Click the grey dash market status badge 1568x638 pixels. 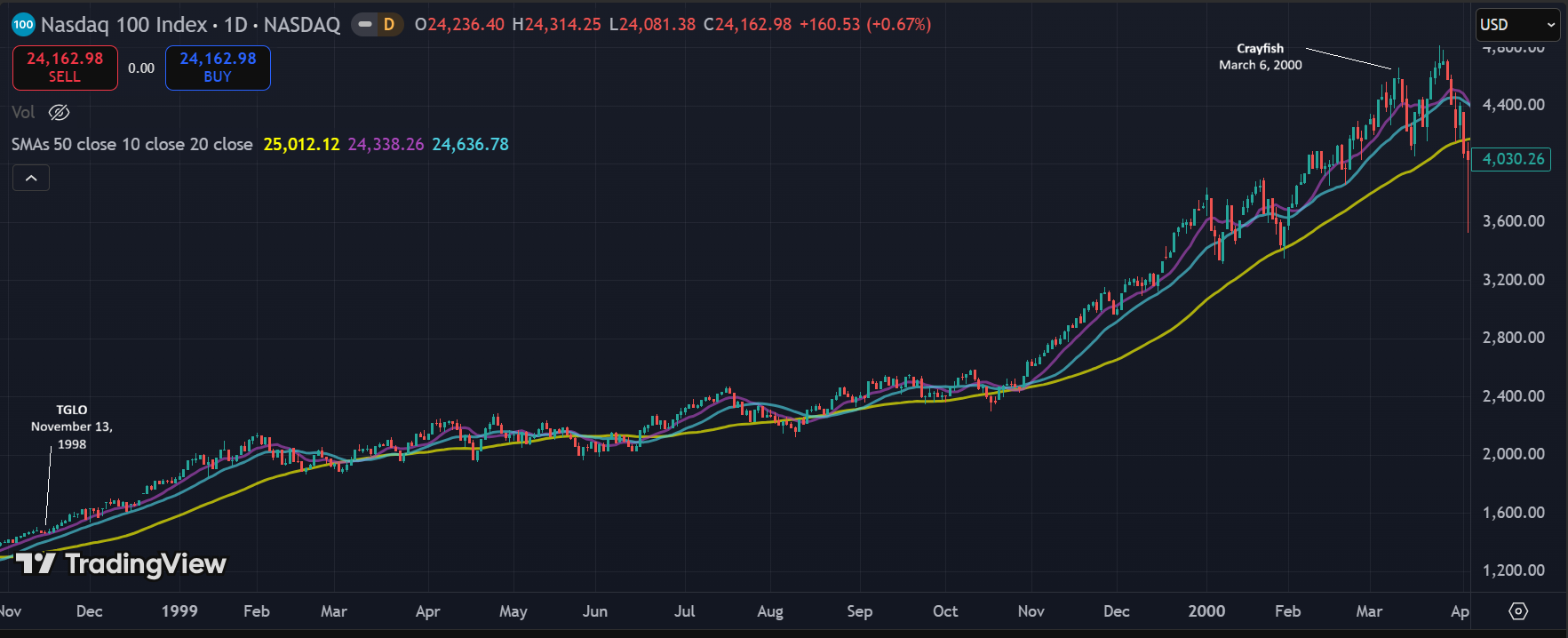pyautogui.click(x=365, y=25)
